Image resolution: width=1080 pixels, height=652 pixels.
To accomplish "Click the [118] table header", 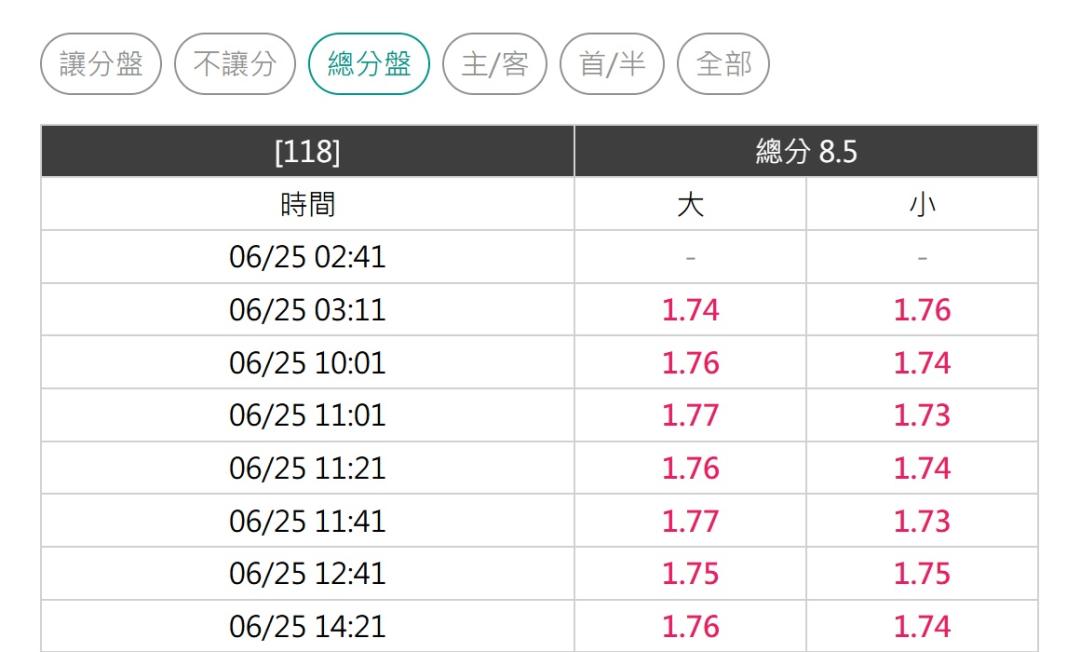I will 307,151.
